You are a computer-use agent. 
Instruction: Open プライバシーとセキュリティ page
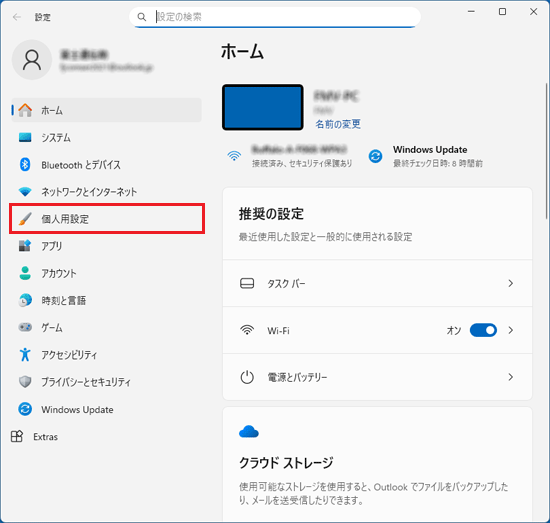107,382
